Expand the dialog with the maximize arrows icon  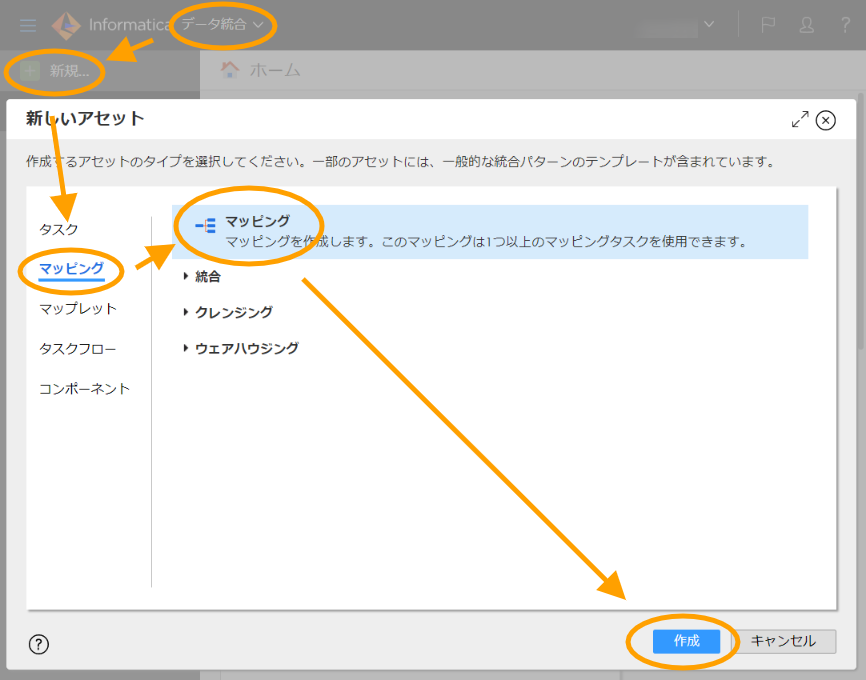pos(800,119)
